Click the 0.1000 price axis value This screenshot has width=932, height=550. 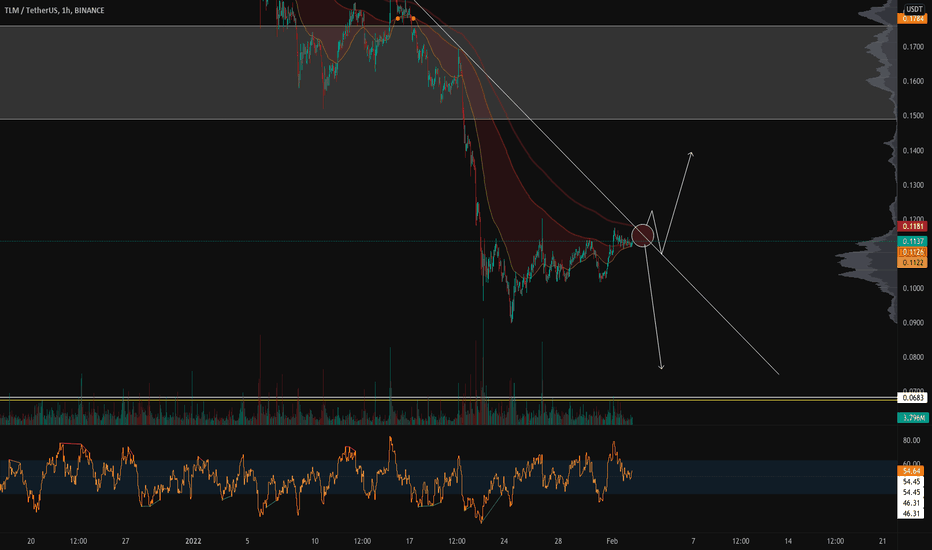(913, 288)
